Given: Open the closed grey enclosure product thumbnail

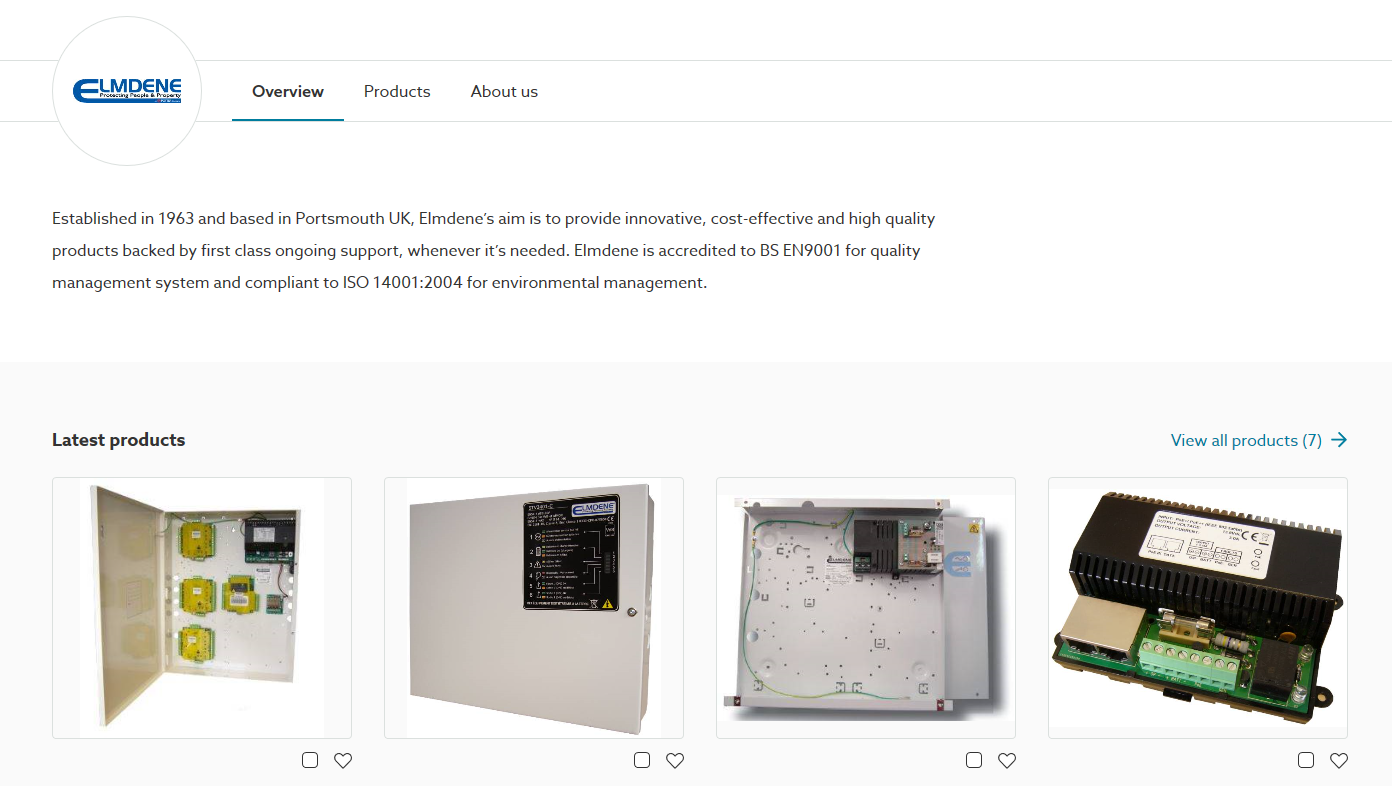Looking at the screenshot, I should pyautogui.click(x=534, y=608).
